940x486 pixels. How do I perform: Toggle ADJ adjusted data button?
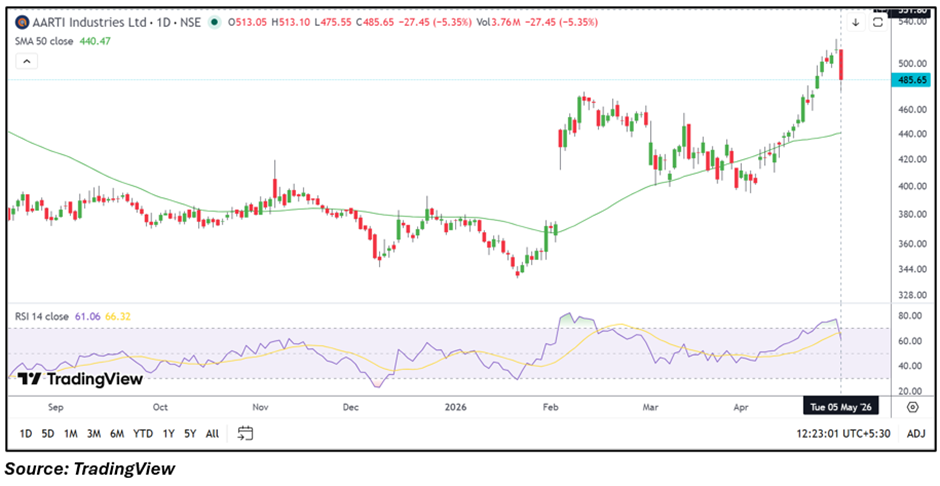[x=915, y=433]
